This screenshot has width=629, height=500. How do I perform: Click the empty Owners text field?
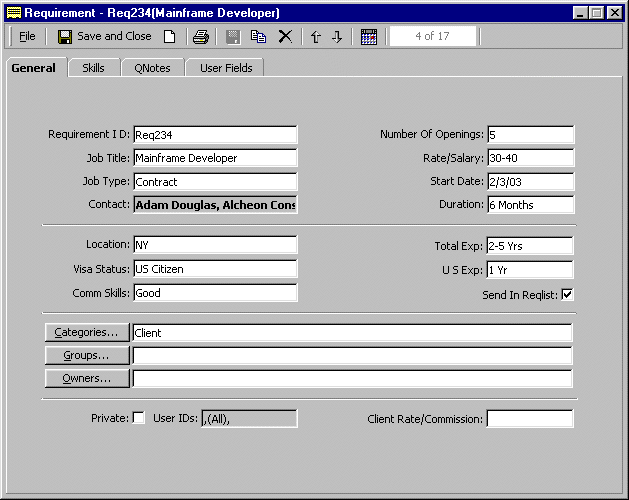click(353, 378)
